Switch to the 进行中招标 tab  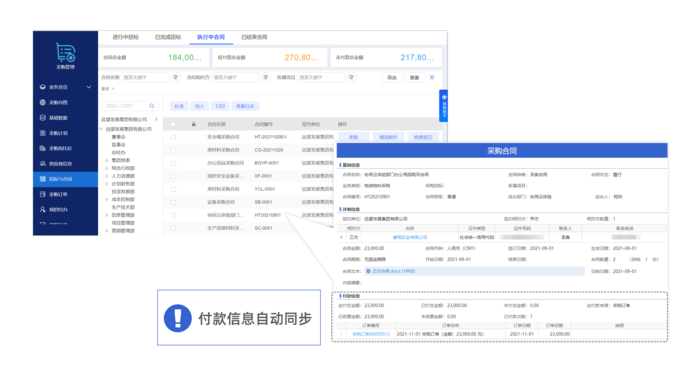pyautogui.click(x=125, y=37)
